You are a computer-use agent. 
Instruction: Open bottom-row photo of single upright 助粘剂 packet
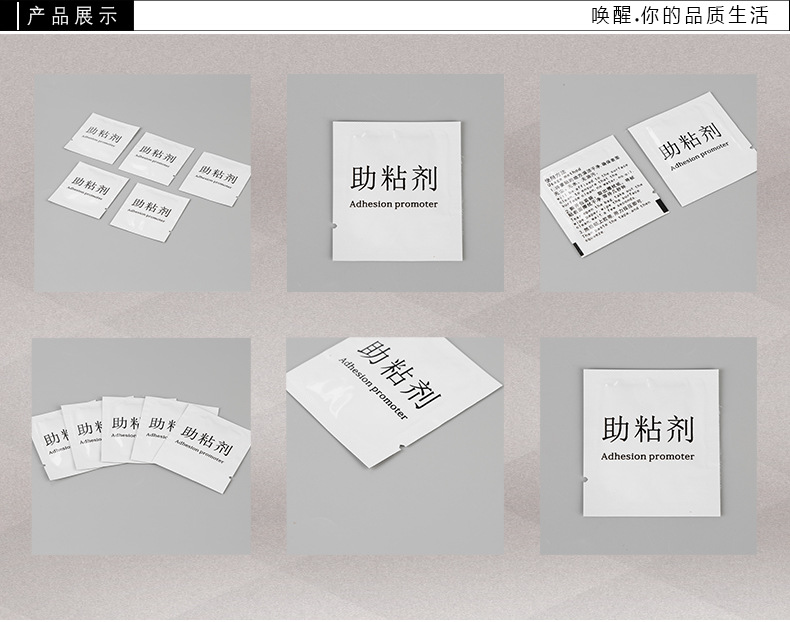(648, 446)
